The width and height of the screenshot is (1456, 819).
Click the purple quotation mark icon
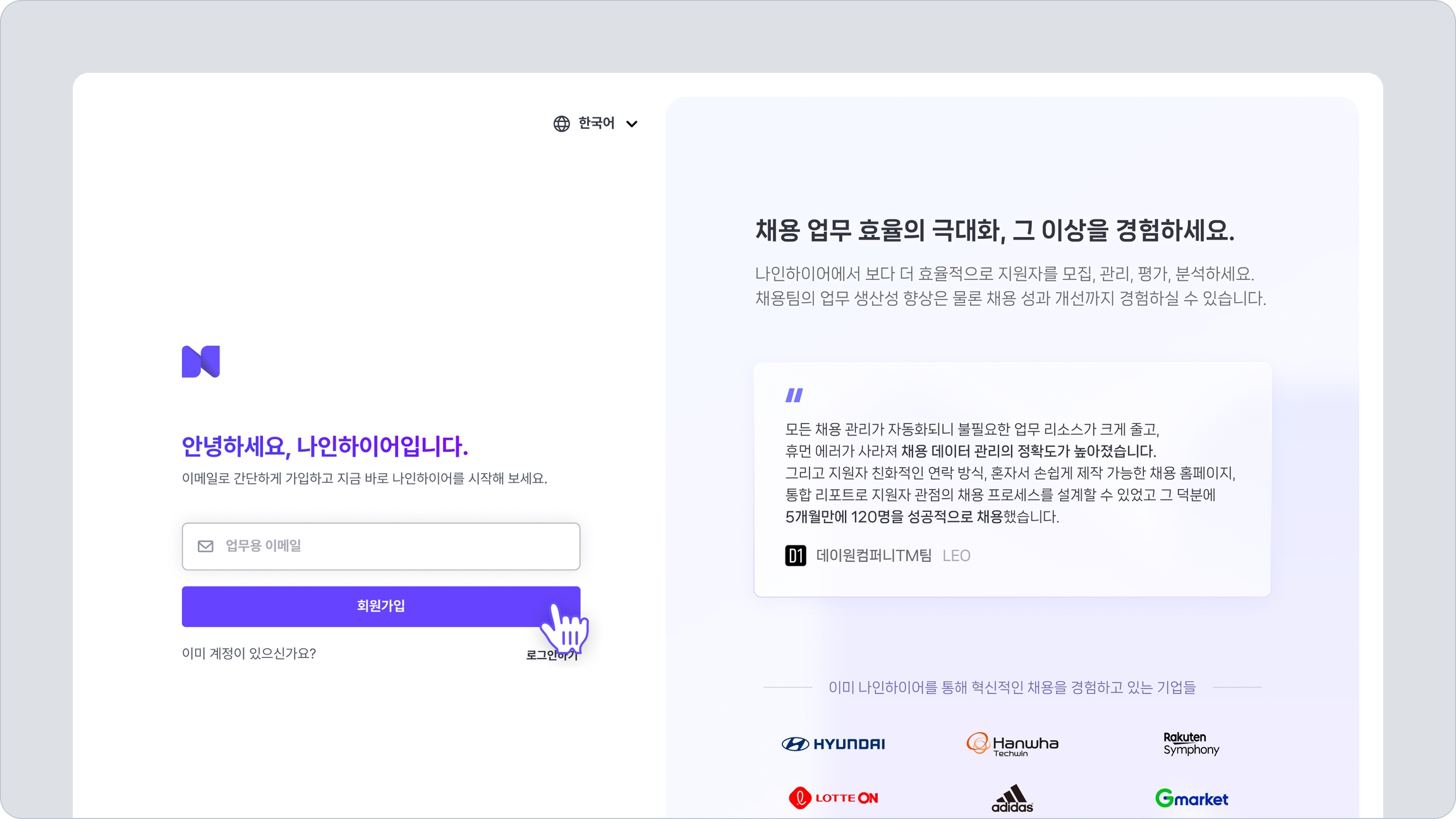pyautogui.click(x=794, y=396)
